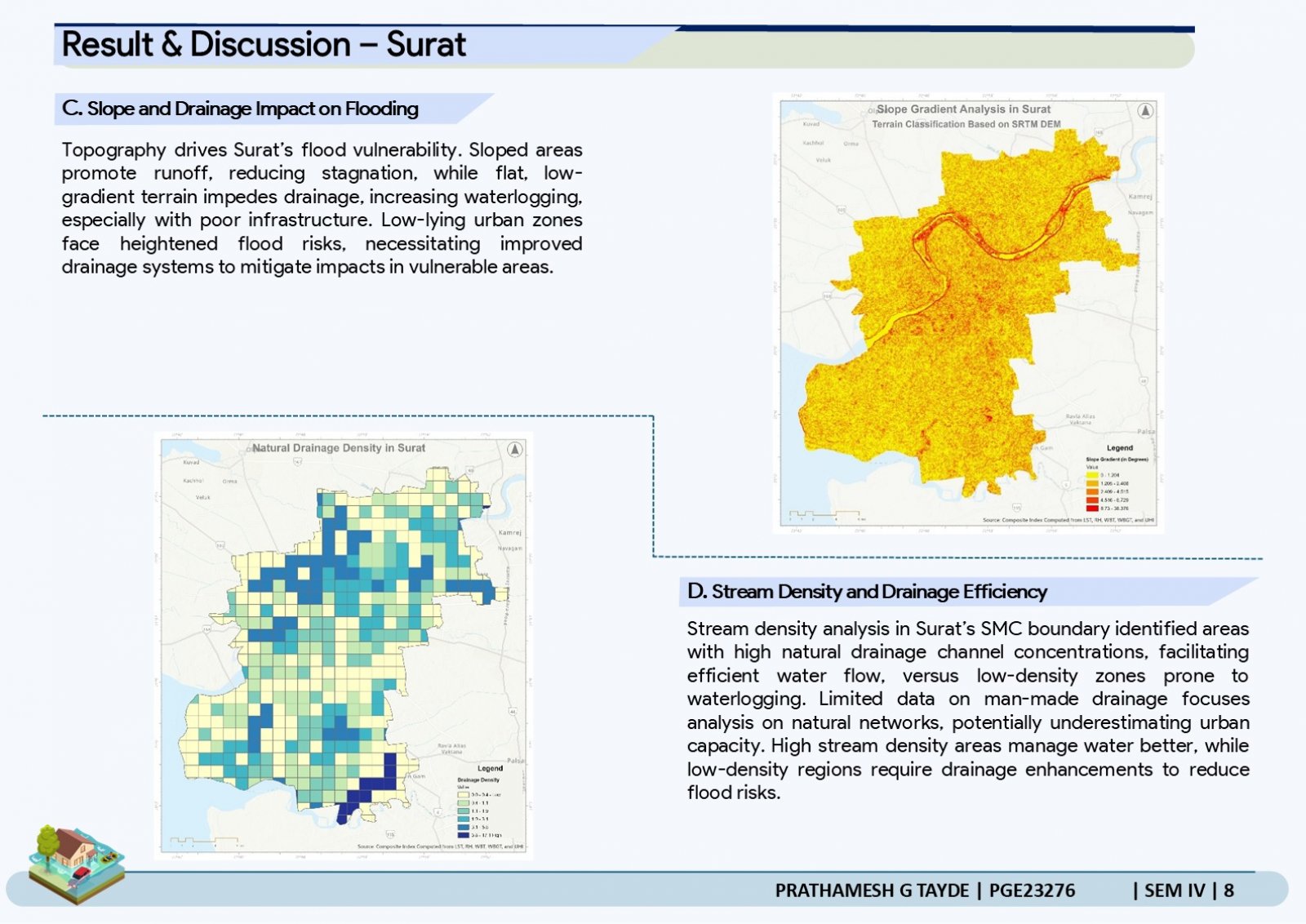Viewport: 1306px width, 924px height.
Task: Click the 'Kamrej' place label on drainage map
Action: (x=510, y=532)
